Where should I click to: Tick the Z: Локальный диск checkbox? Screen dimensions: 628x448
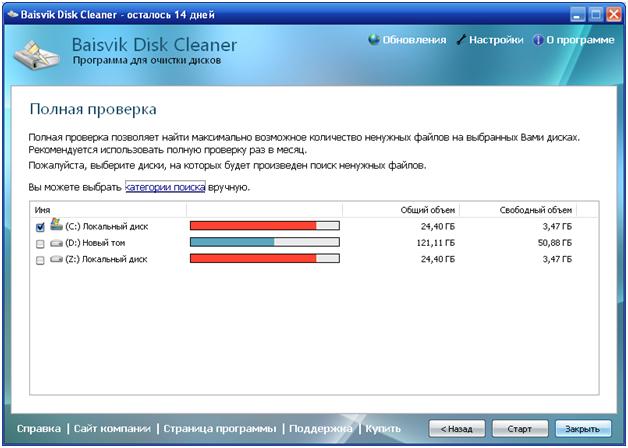[40, 260]
